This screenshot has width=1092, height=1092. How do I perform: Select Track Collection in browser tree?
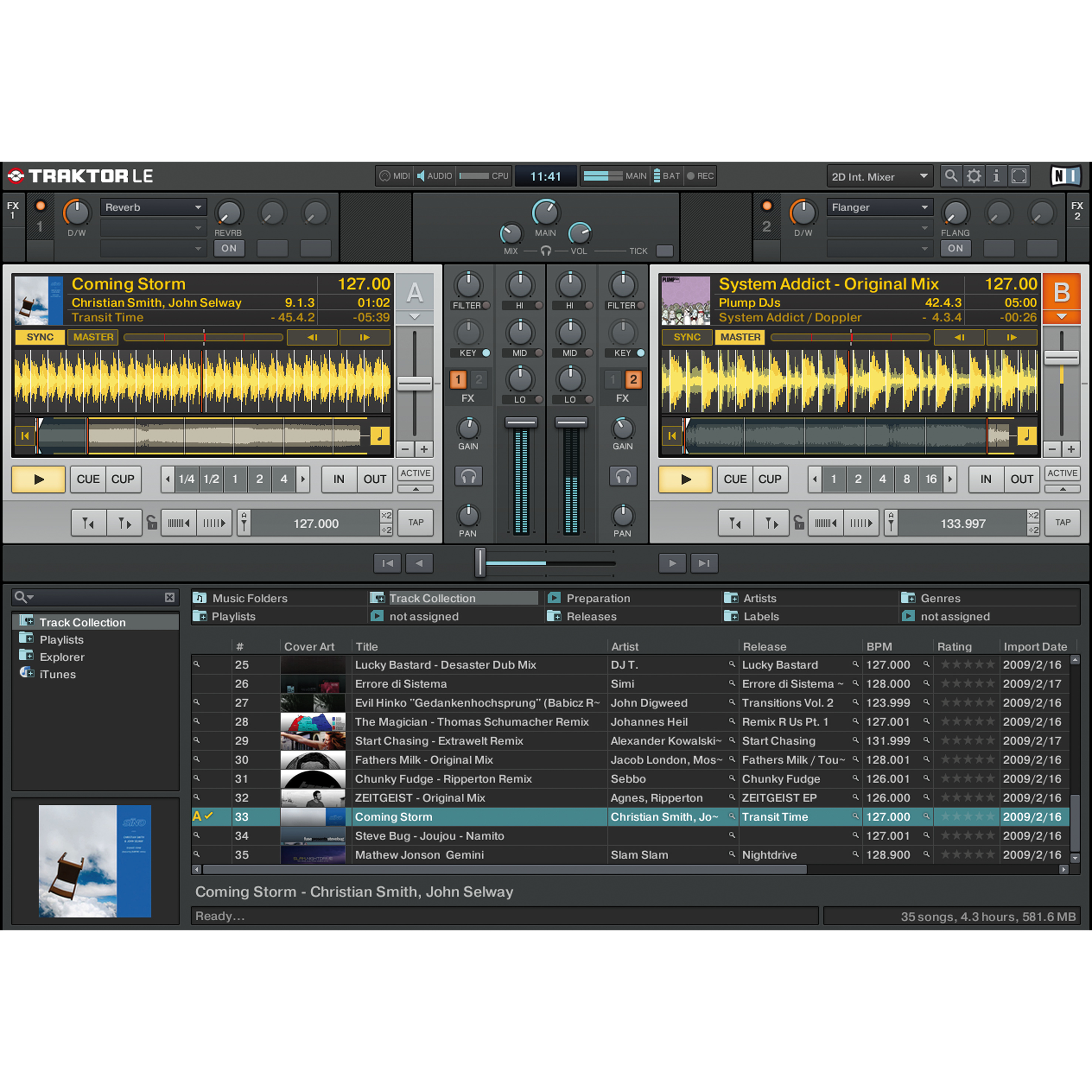(95, 622)
